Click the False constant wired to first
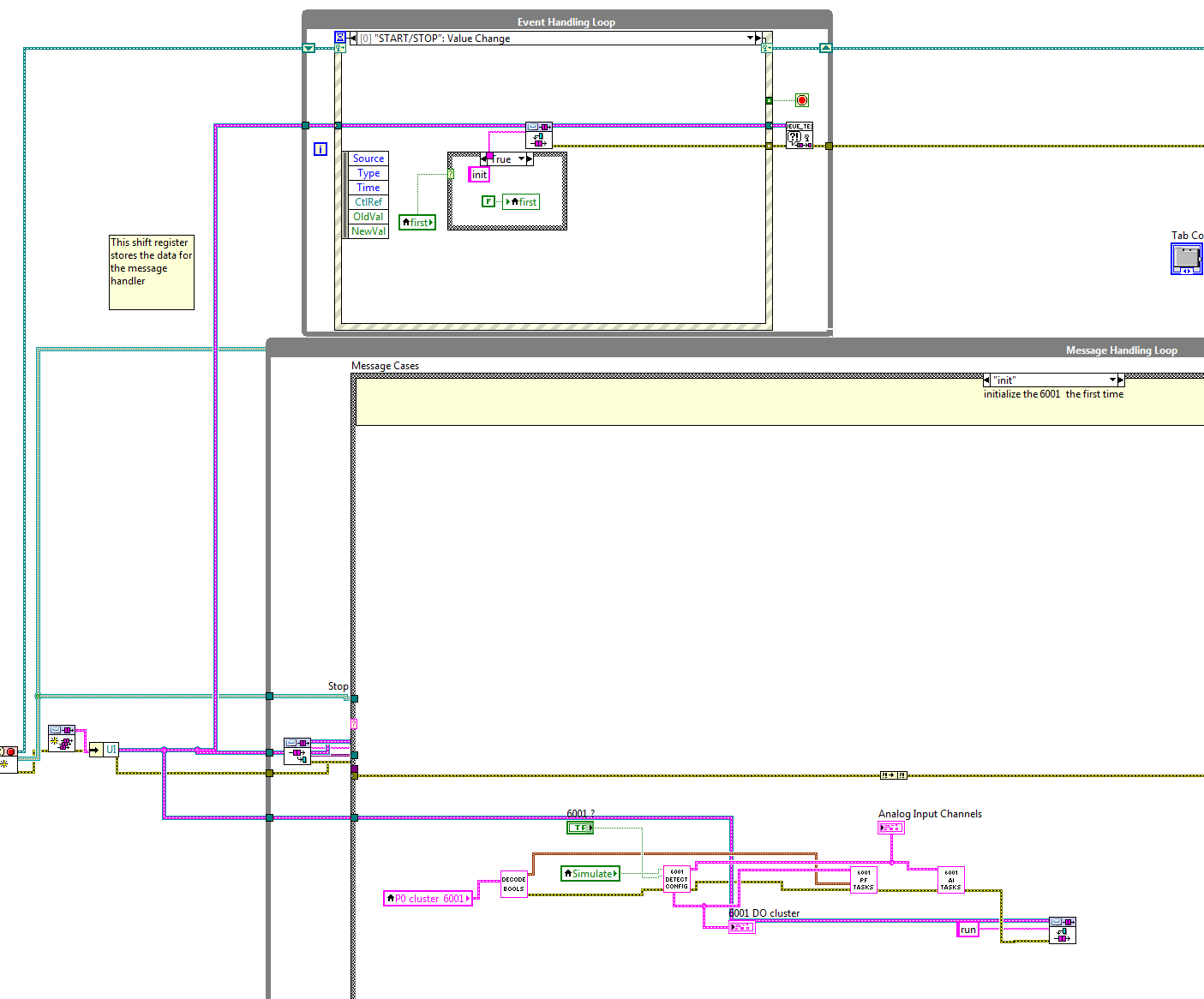Image resolution: width=1204 pixels, height=999 pixels. point(488,202)
